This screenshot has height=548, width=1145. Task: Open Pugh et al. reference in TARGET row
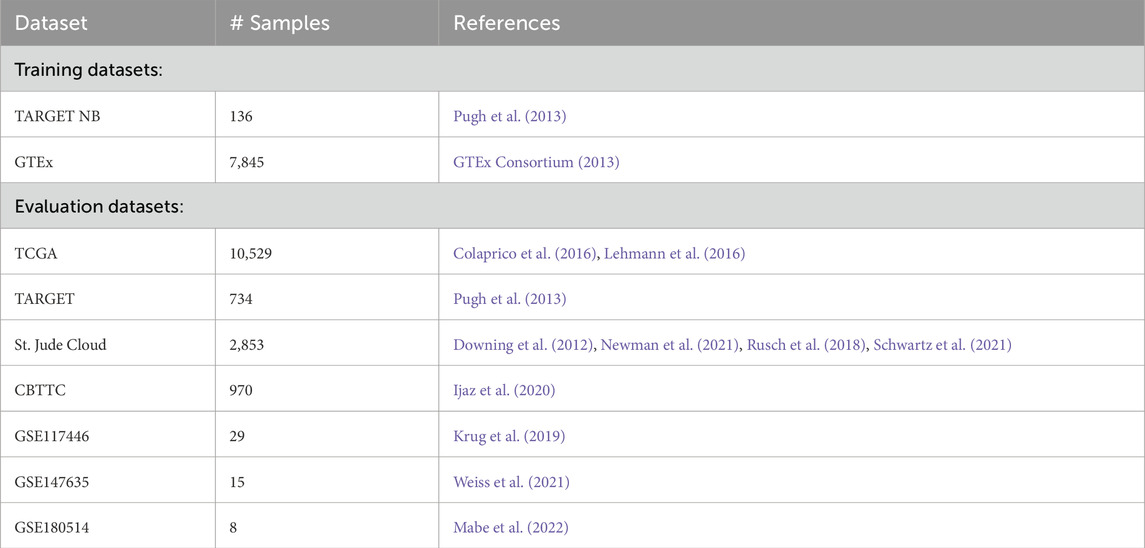point(509,299)
